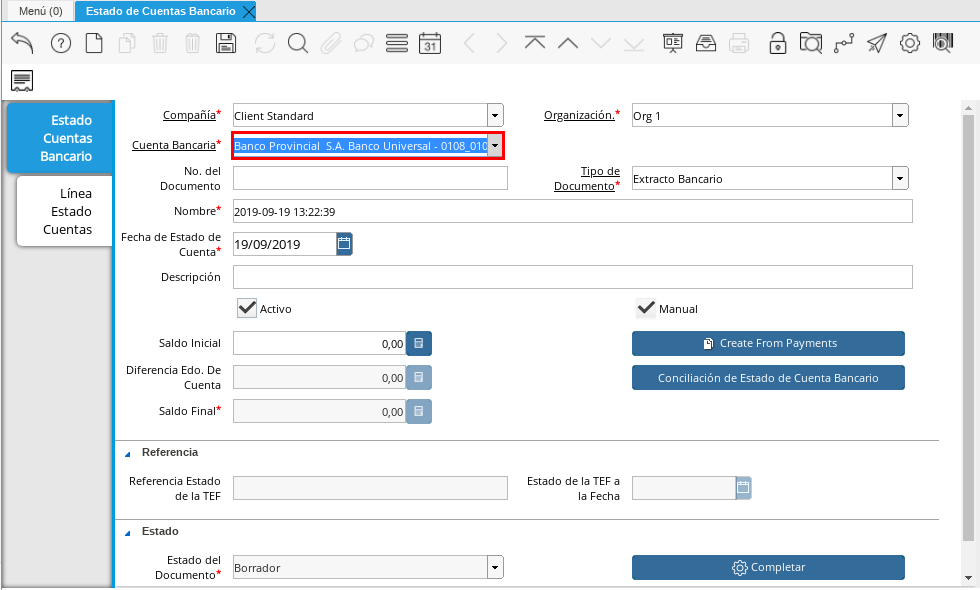Viewport: 980px width, 590px height.
Task: Collapse the Referencia section
Action: pyautogui.click(x=128, y=454)
